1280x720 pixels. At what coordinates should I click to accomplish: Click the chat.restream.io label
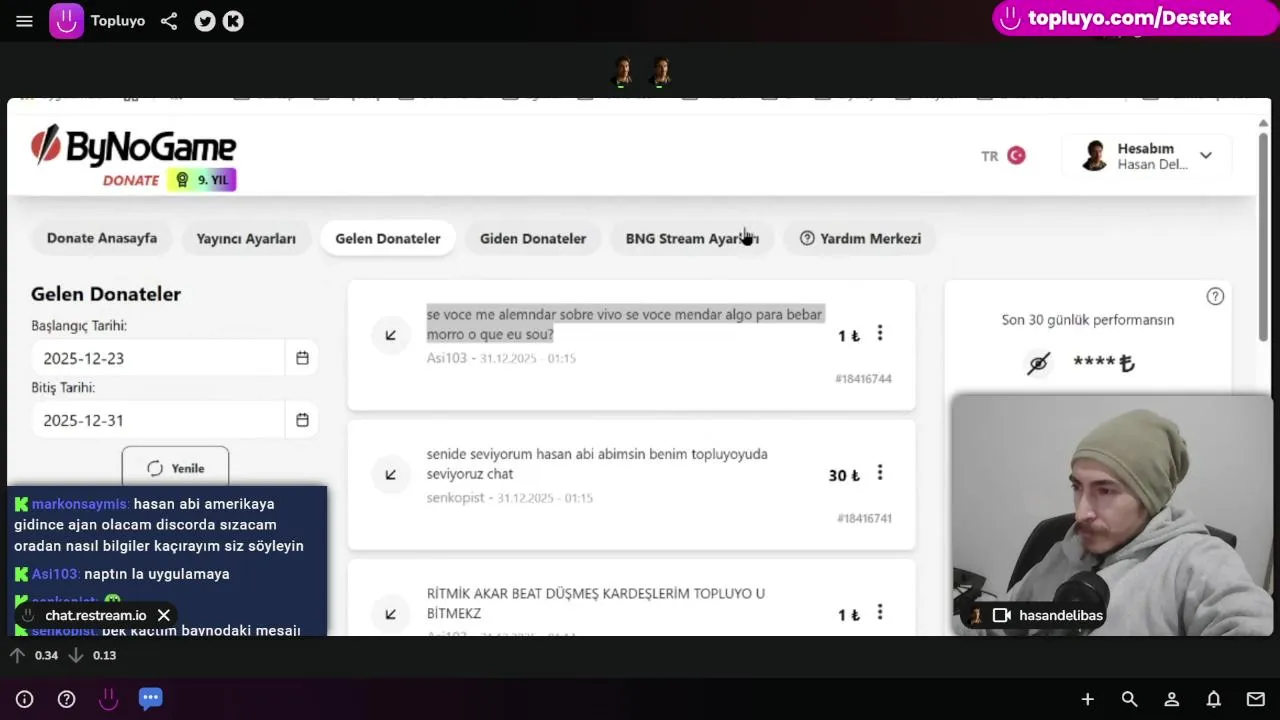click(96, 615)
